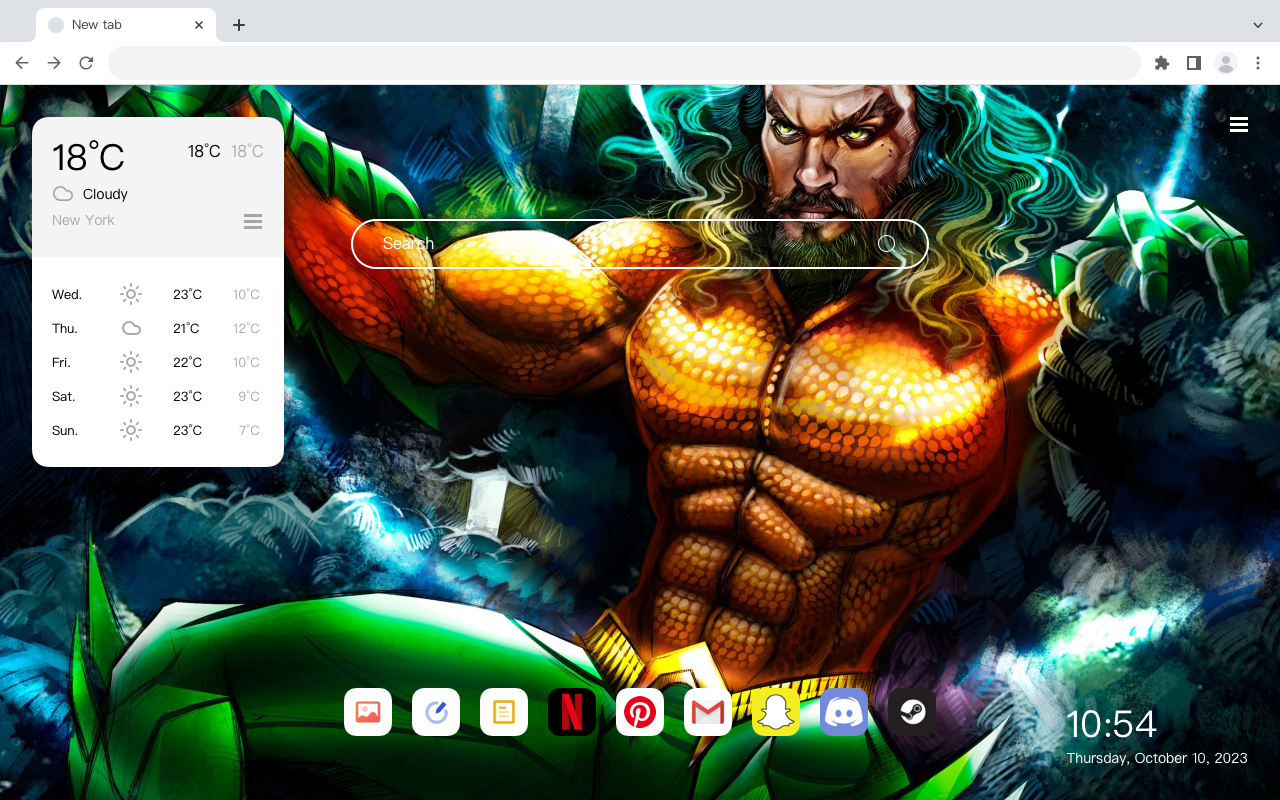The width and height of the screenshot is (1280, 800).
Task: Click the Thursday, October 10, 2023 date
Action: click(1157, 758)
